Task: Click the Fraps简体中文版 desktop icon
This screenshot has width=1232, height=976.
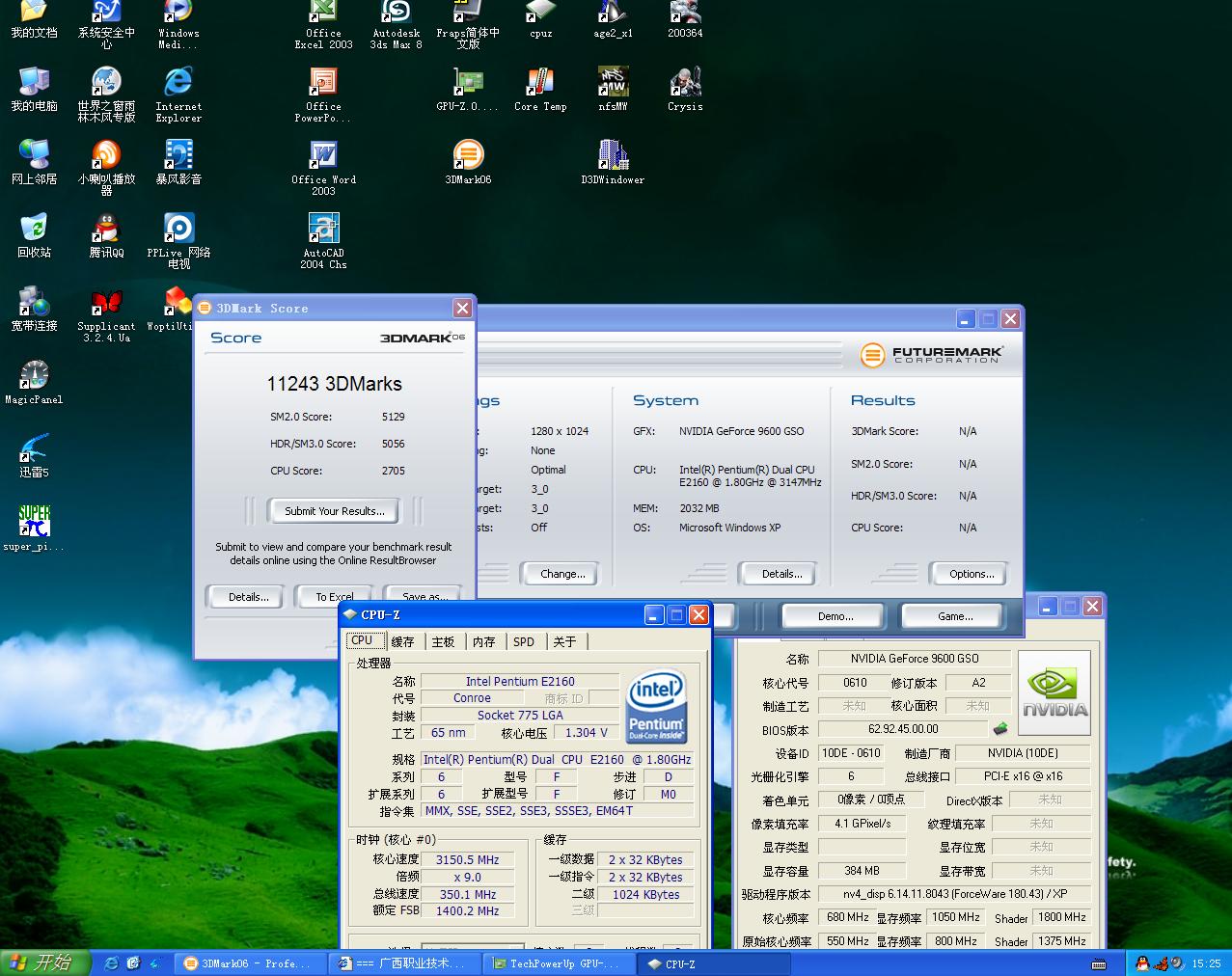Action: pos(468,24)
